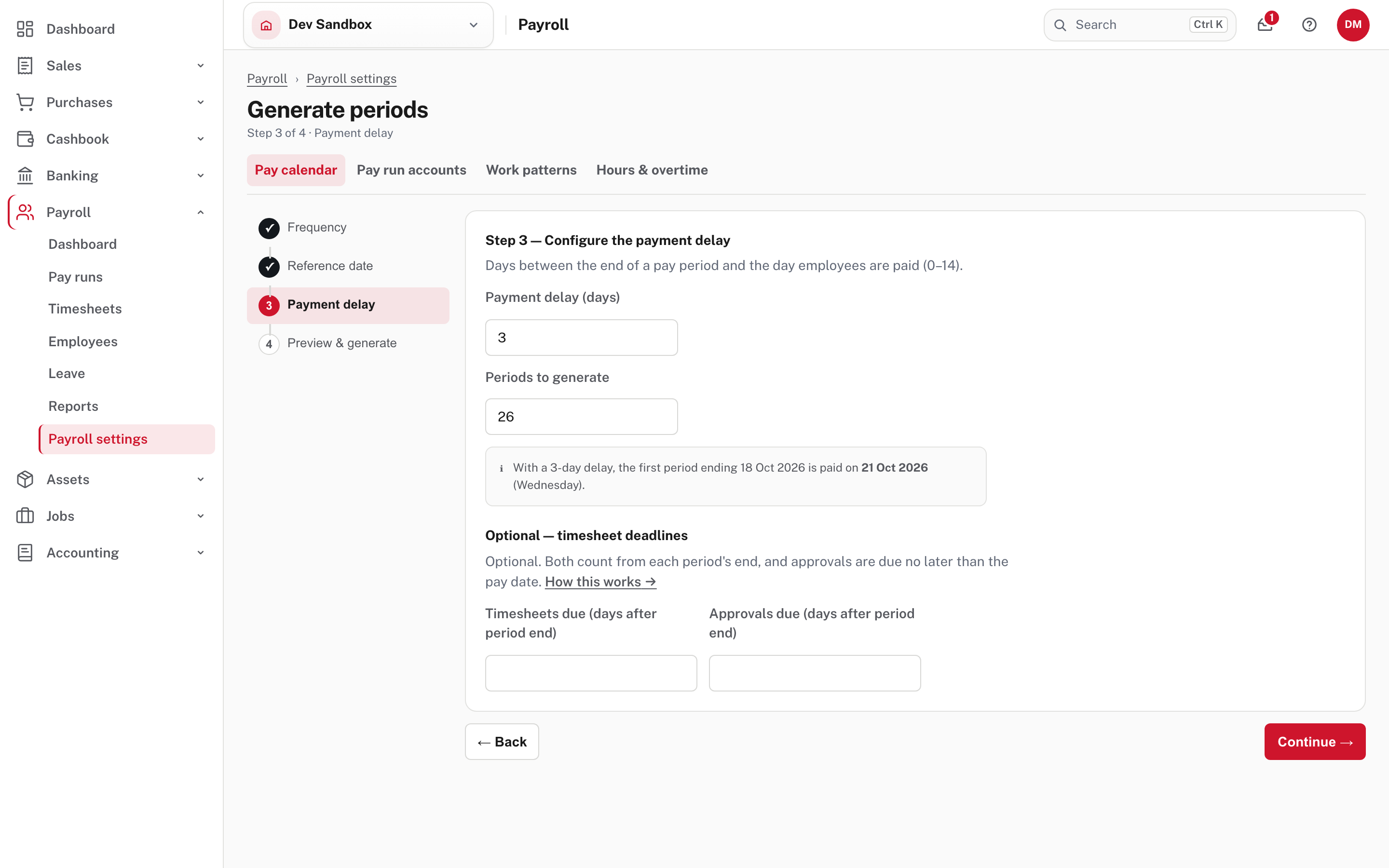Click the Payroll people icon
The width and height of the screenshot is (1389, 868).
(25, 212)
